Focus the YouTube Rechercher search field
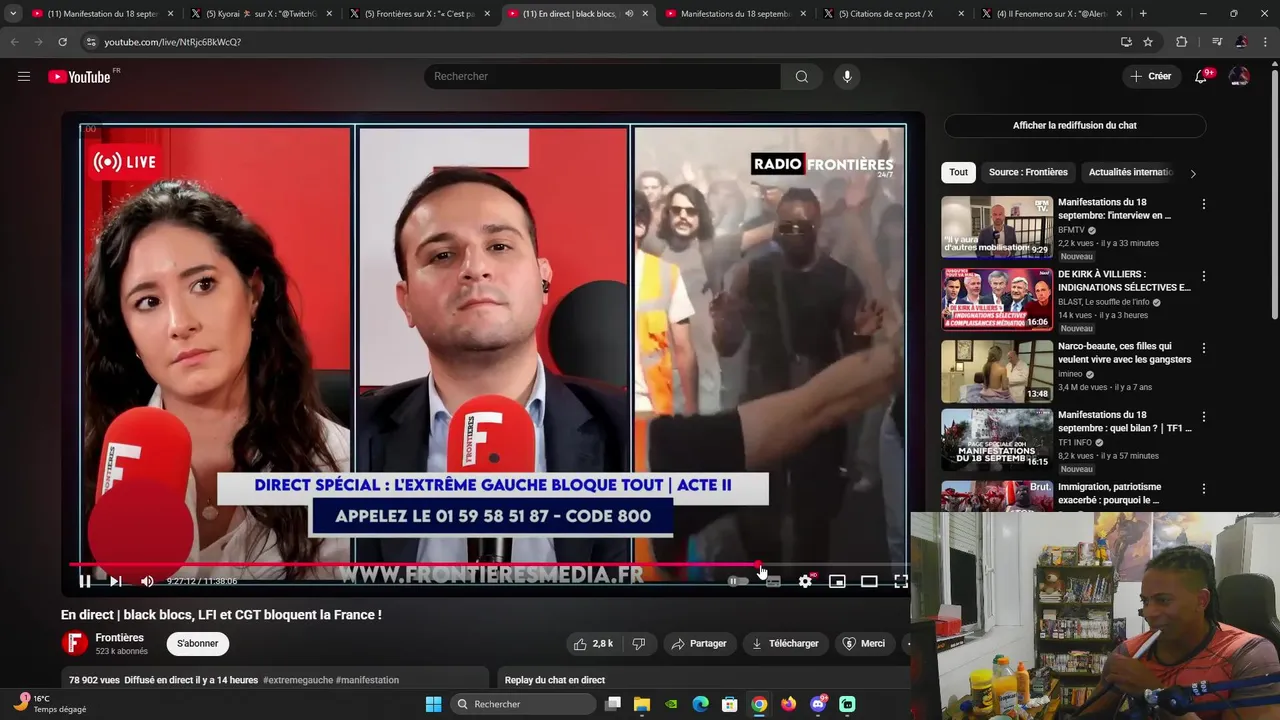Screen dimensions: 1280x720 [x=602, y=76]
